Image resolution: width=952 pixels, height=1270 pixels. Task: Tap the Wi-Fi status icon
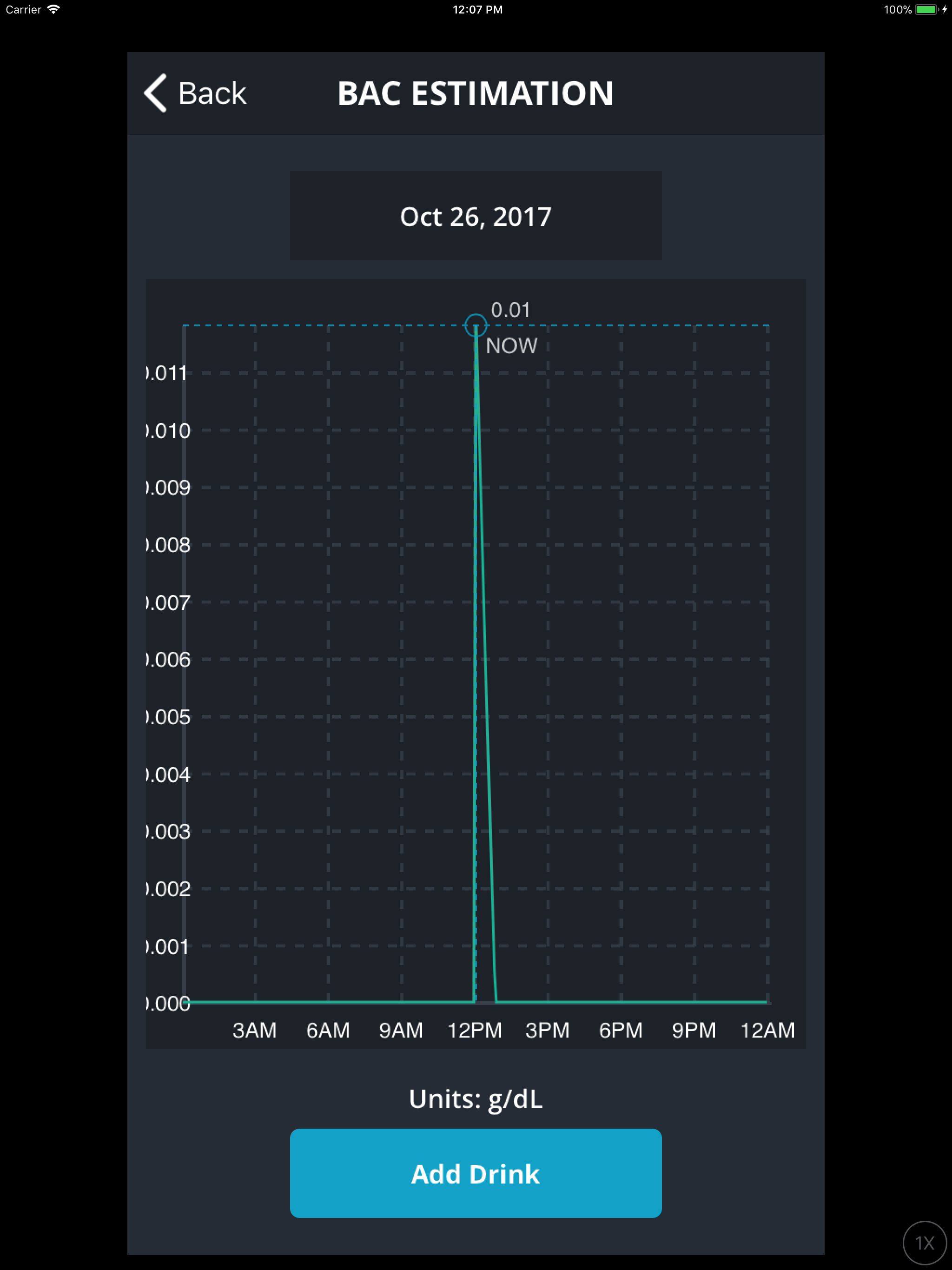click(53, 9)
